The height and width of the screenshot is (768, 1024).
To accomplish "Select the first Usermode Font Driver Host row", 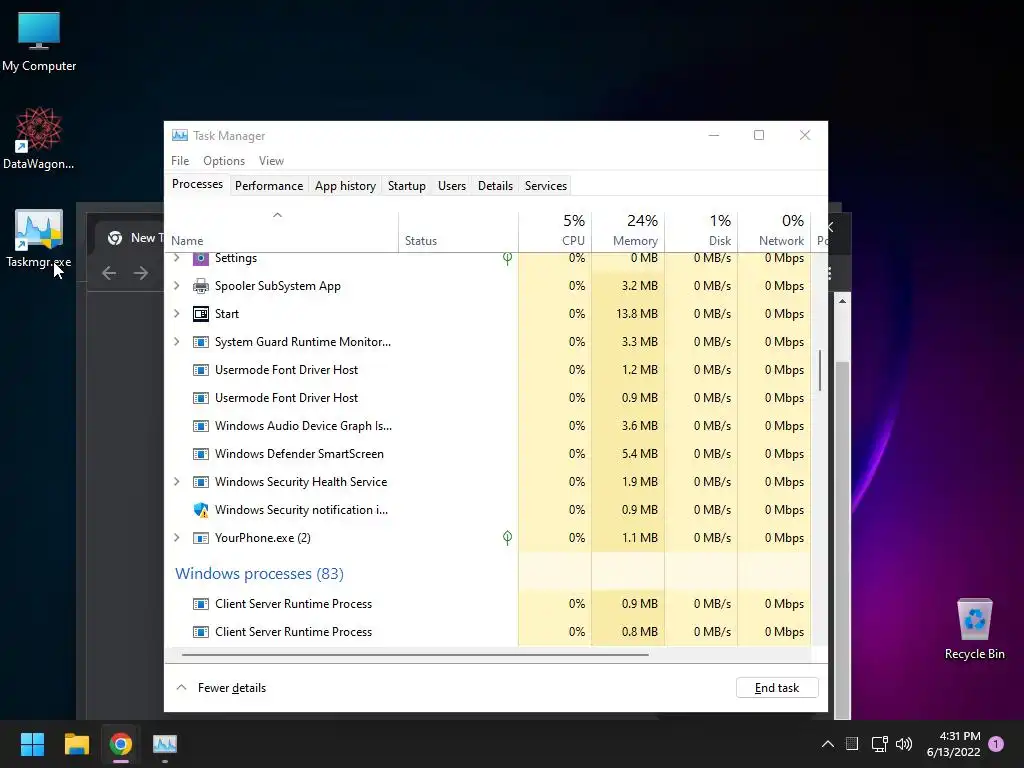I will (x=488, y=370).
